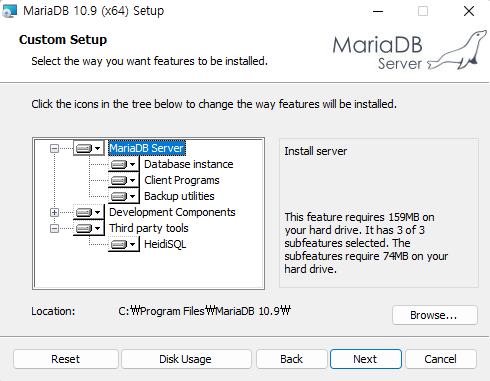Open Client Programs feature install dropdown icon
The image size is (490, 381).
tap(123, 180)
